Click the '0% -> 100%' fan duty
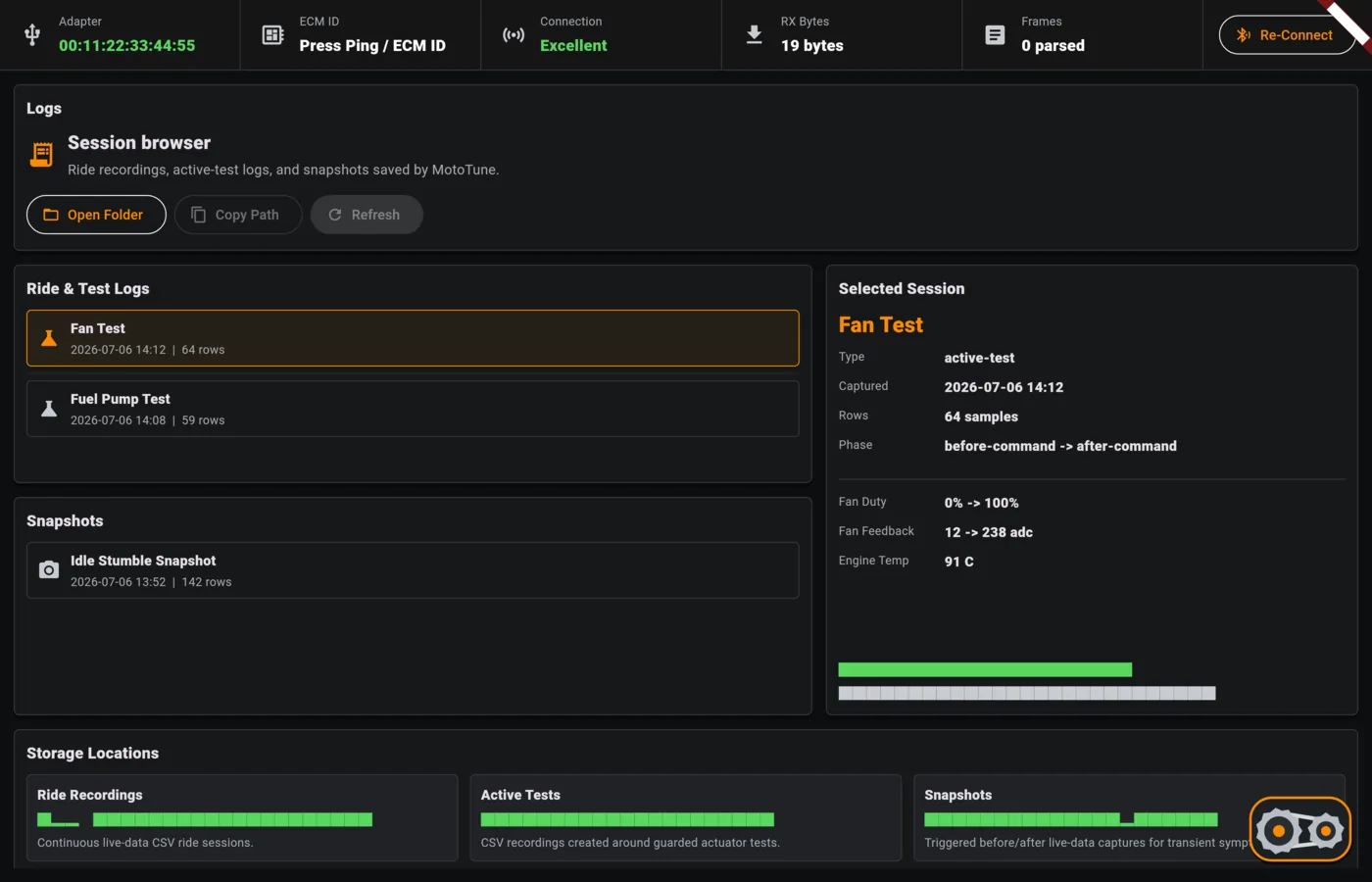 point(981,503)
